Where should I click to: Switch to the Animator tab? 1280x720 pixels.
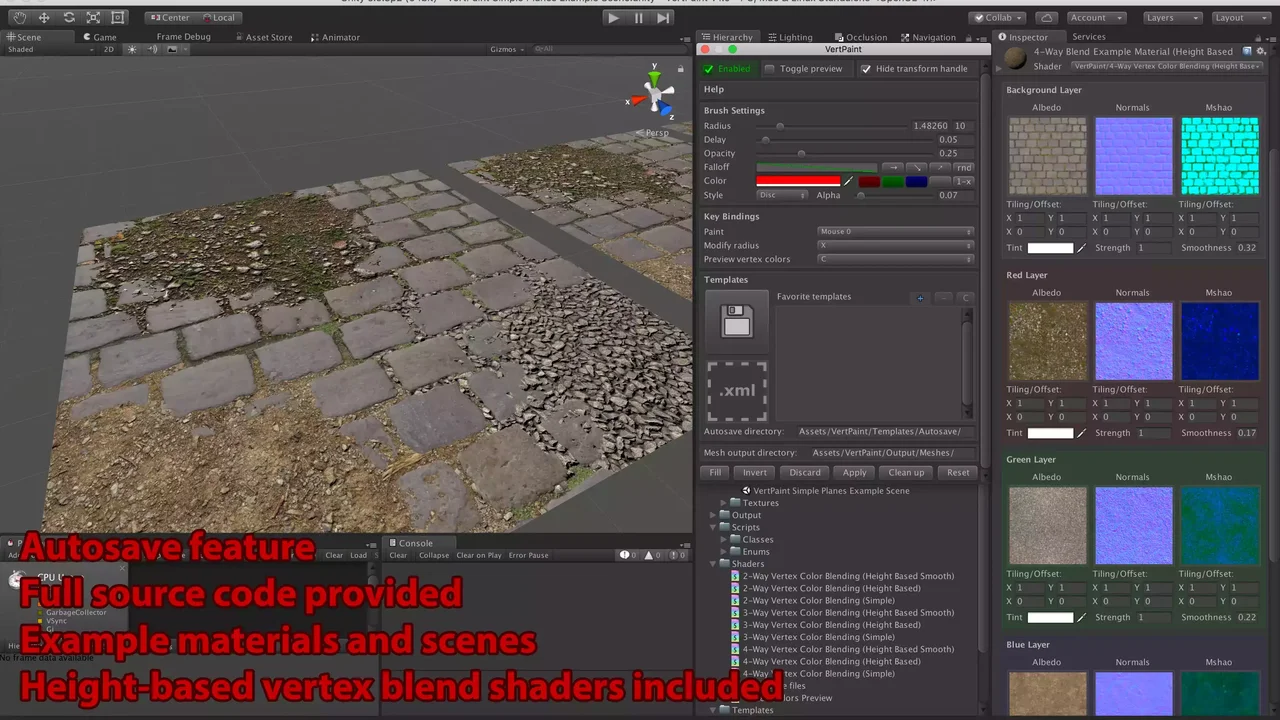click(335, 37)
